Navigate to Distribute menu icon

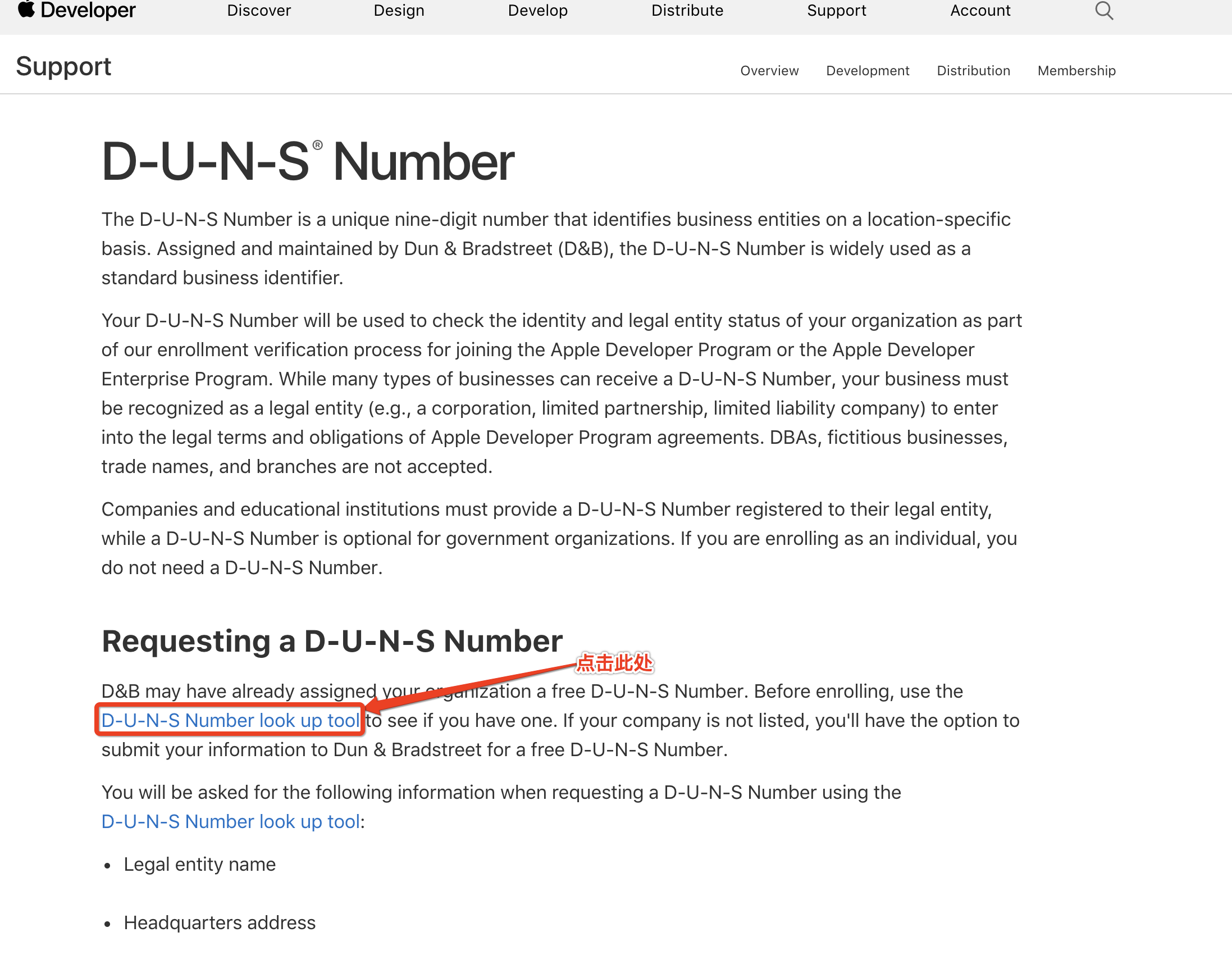point(688,11)
